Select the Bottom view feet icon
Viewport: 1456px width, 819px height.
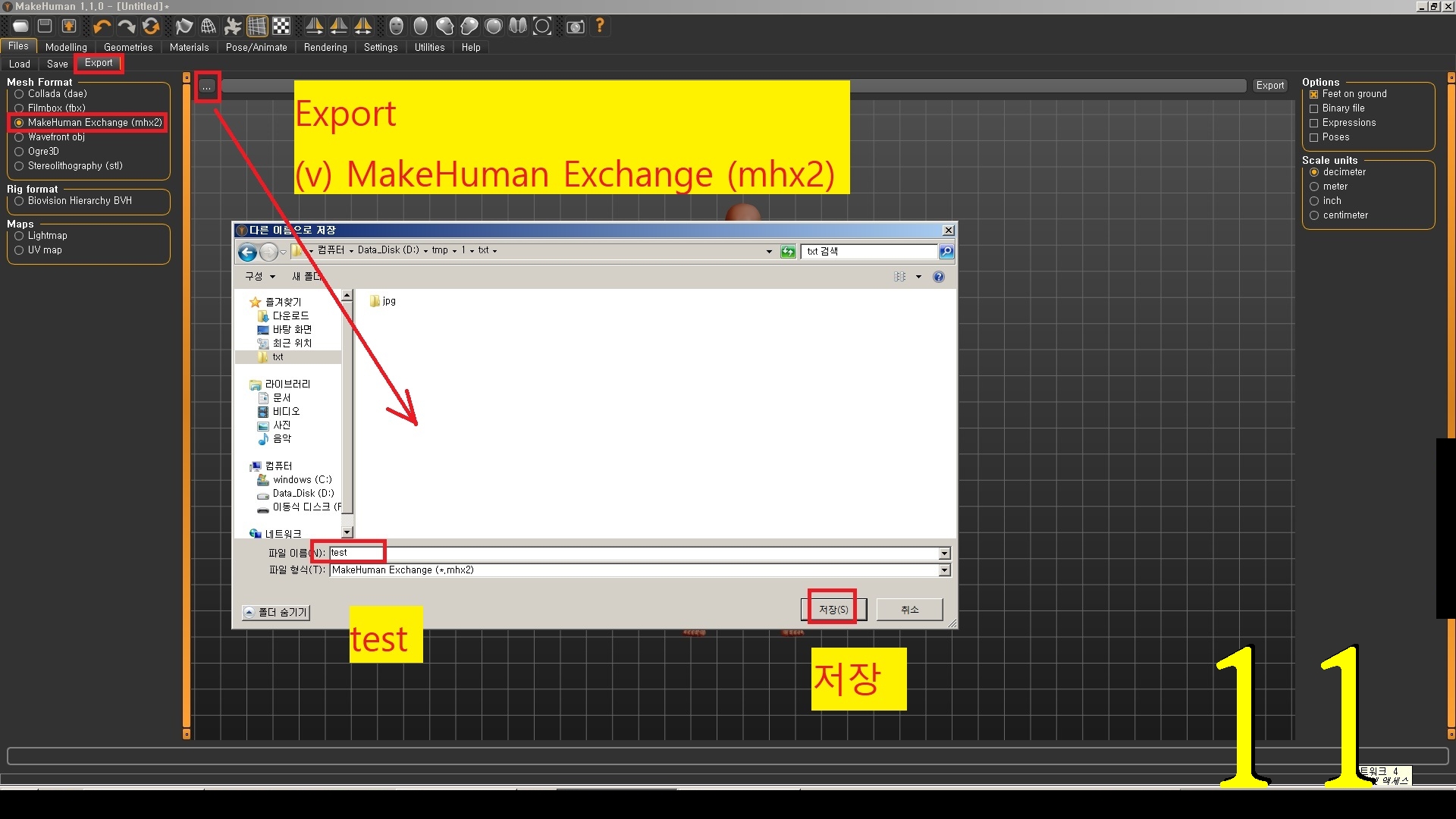518,27
